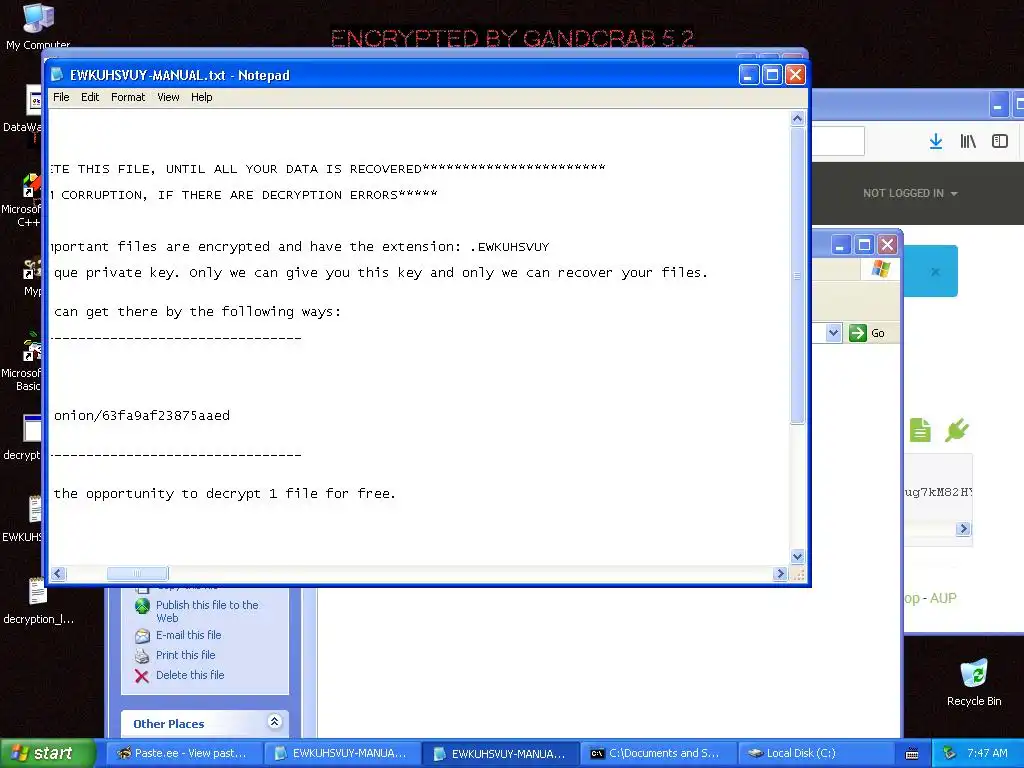Click the printer icon in file tasks

click(142, 656)
